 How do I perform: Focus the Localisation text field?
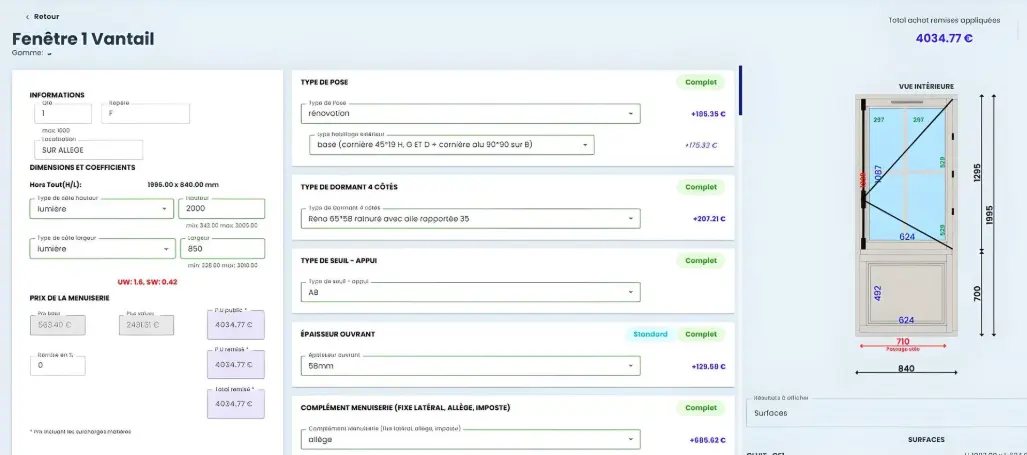(x=86, y=150)
